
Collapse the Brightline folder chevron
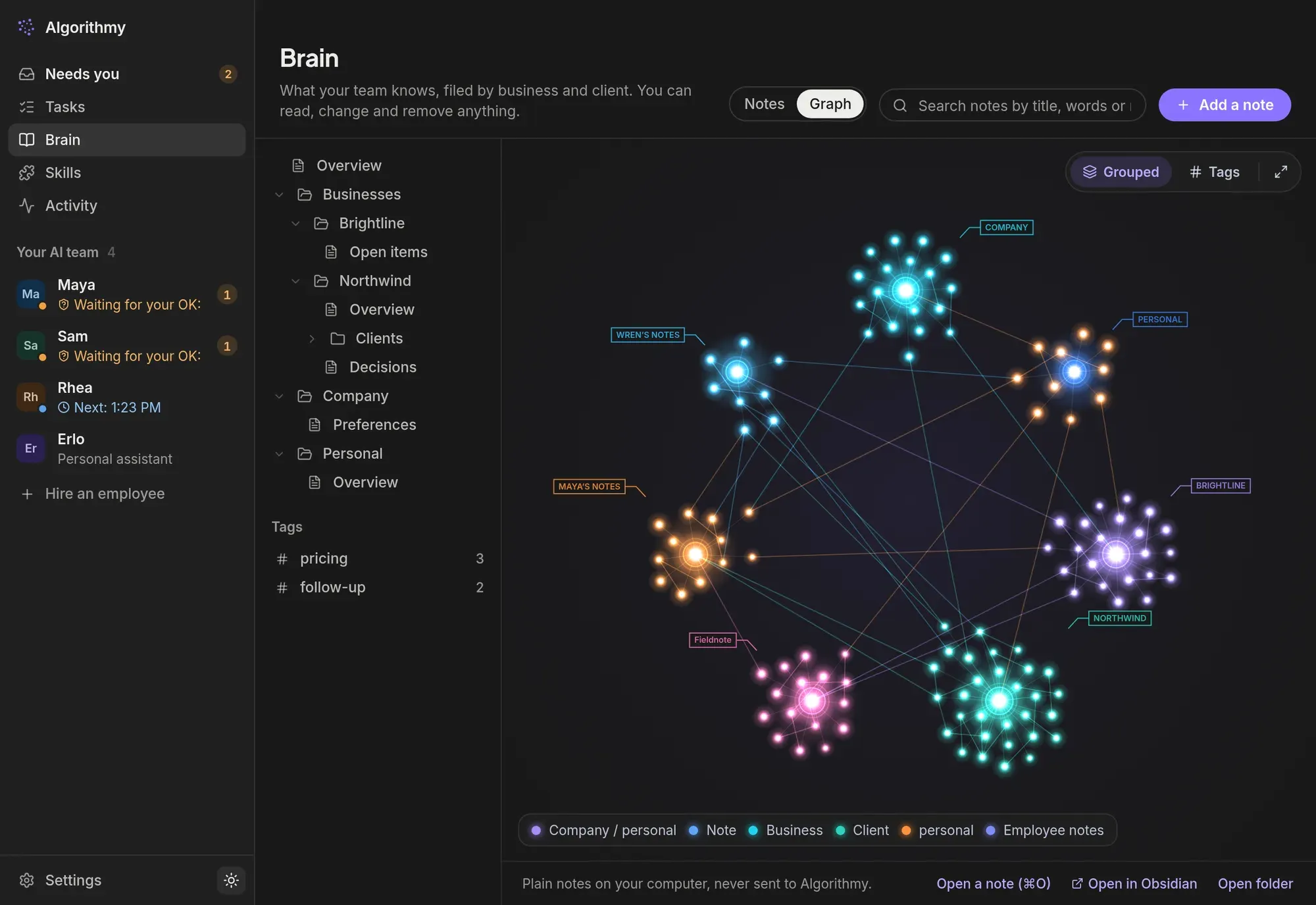pyautogui.click(x=295, y=223)
